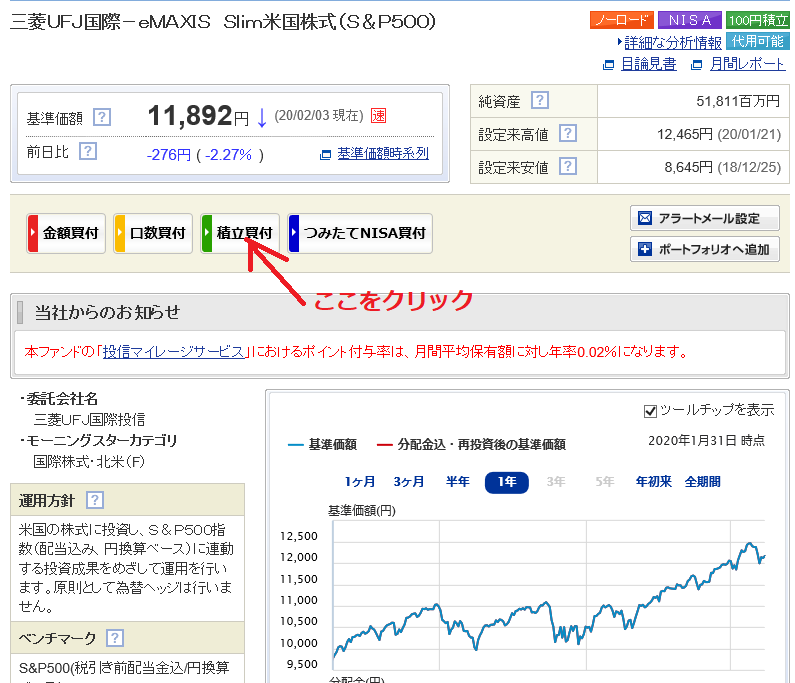The image size is (795, 683).
Task: Toggle ツールチップを表示 checkbox
Action: coord(650,411)
